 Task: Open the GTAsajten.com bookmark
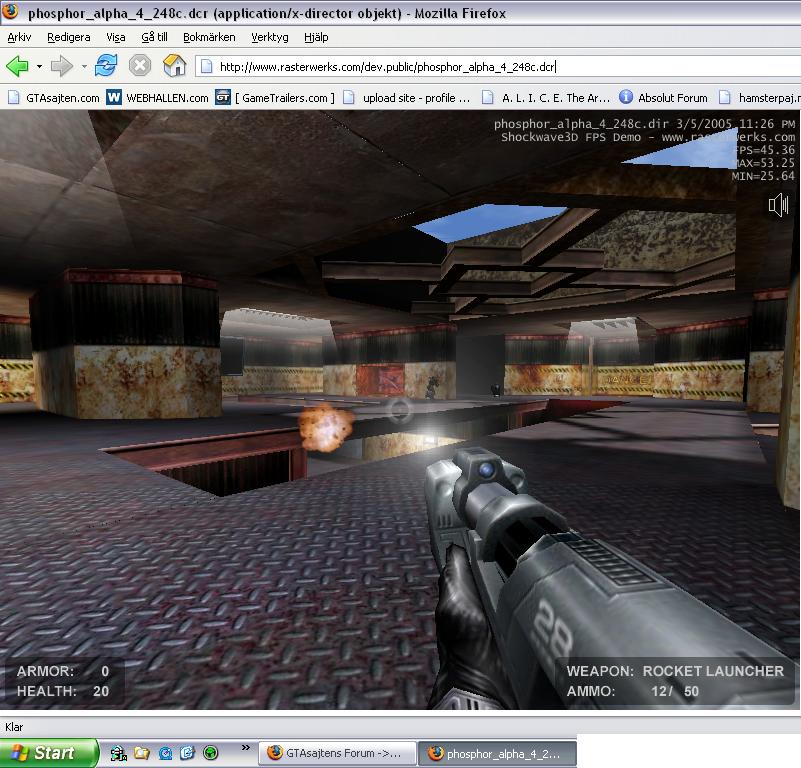pyautogui.click(x=54, y=98)
